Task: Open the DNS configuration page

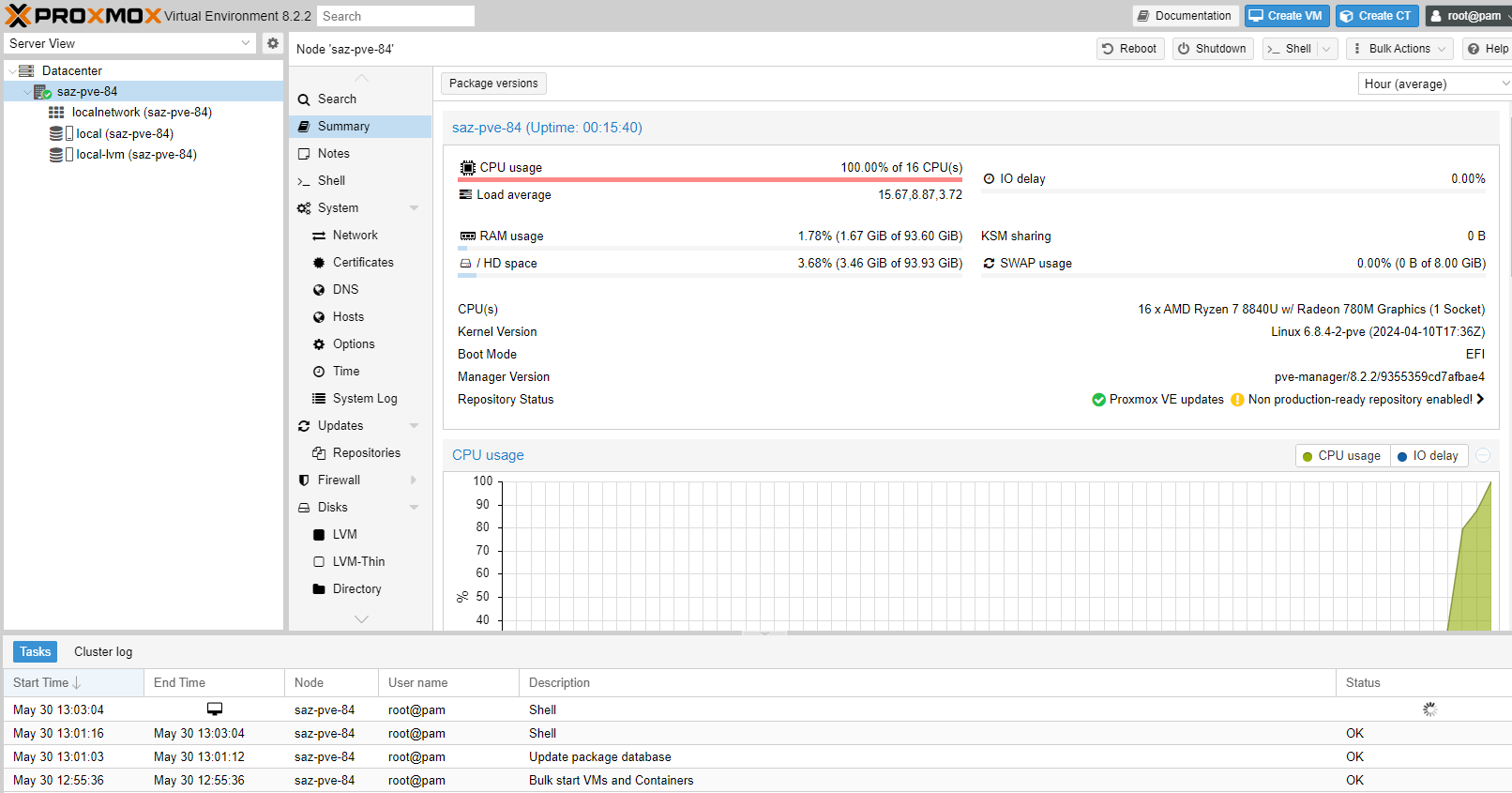Action: (x=345, y=290)
